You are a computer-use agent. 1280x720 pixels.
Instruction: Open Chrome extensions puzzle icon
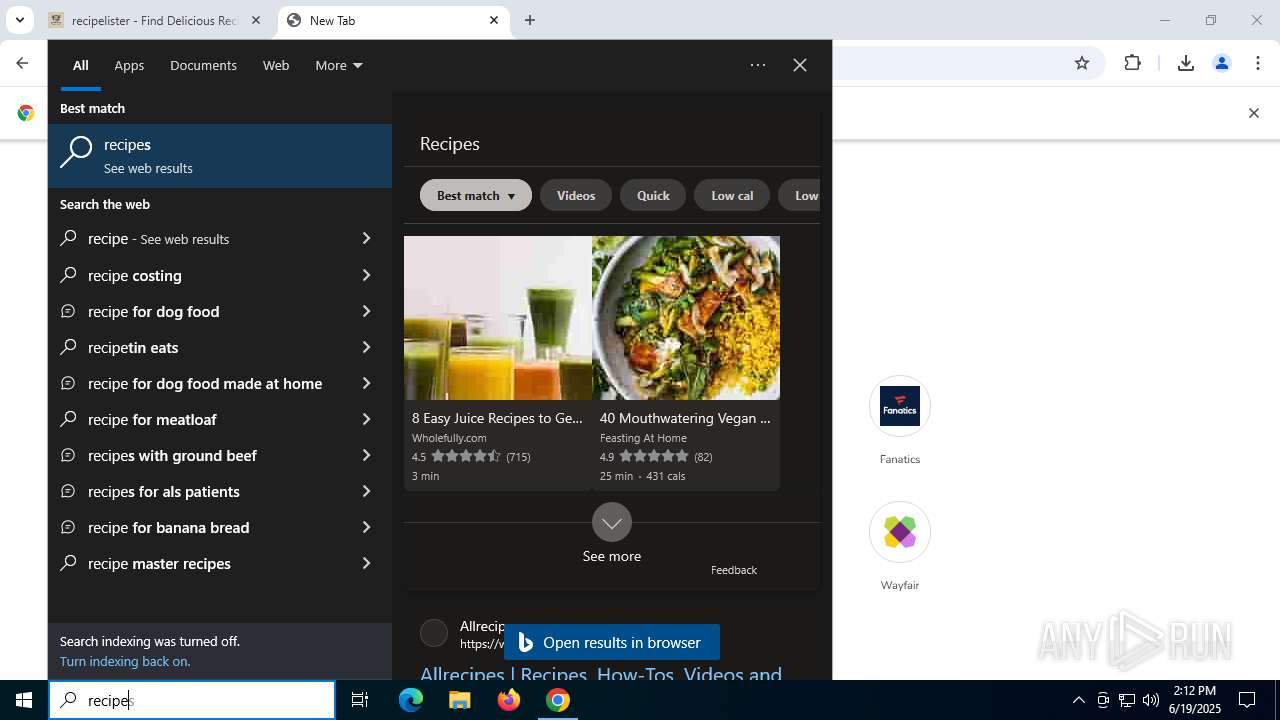coord(1132,63)
